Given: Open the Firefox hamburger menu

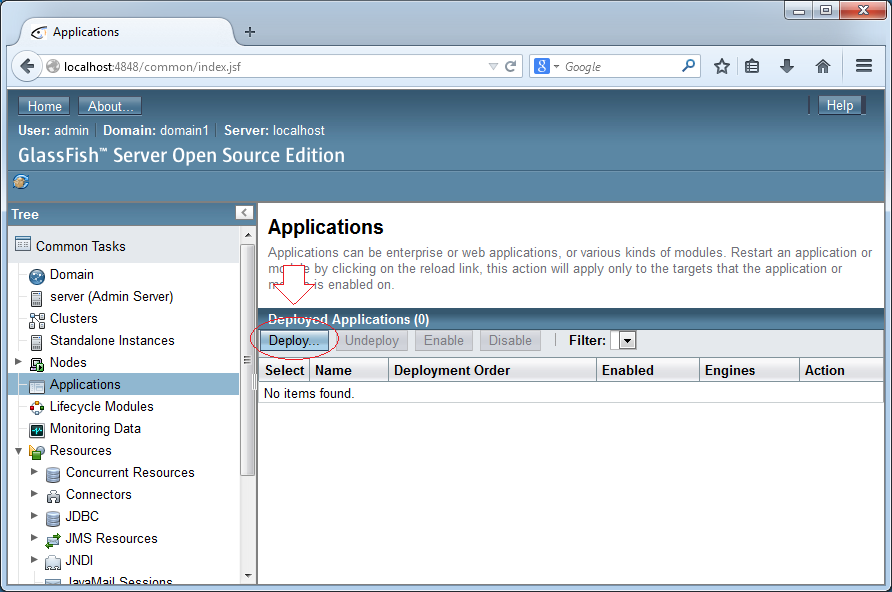Looking at the screenshot, I should [x=864, y=66].
